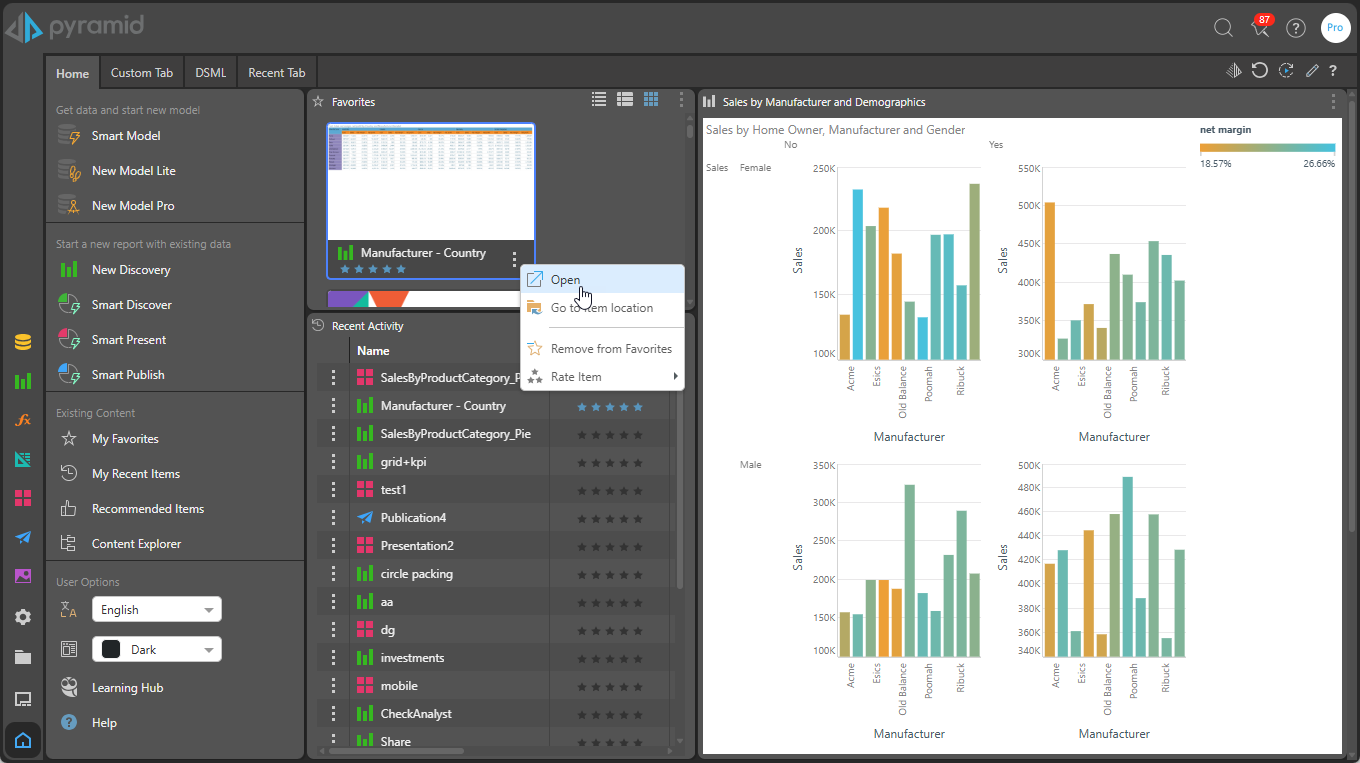Open row menu for CheckAnalyst

334,714
